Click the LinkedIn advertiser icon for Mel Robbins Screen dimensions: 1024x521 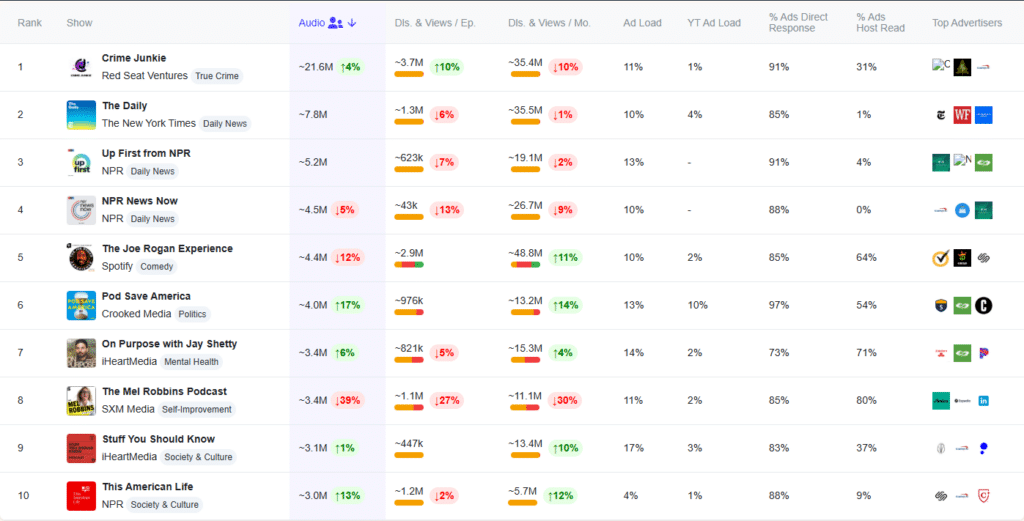point(984,401)
